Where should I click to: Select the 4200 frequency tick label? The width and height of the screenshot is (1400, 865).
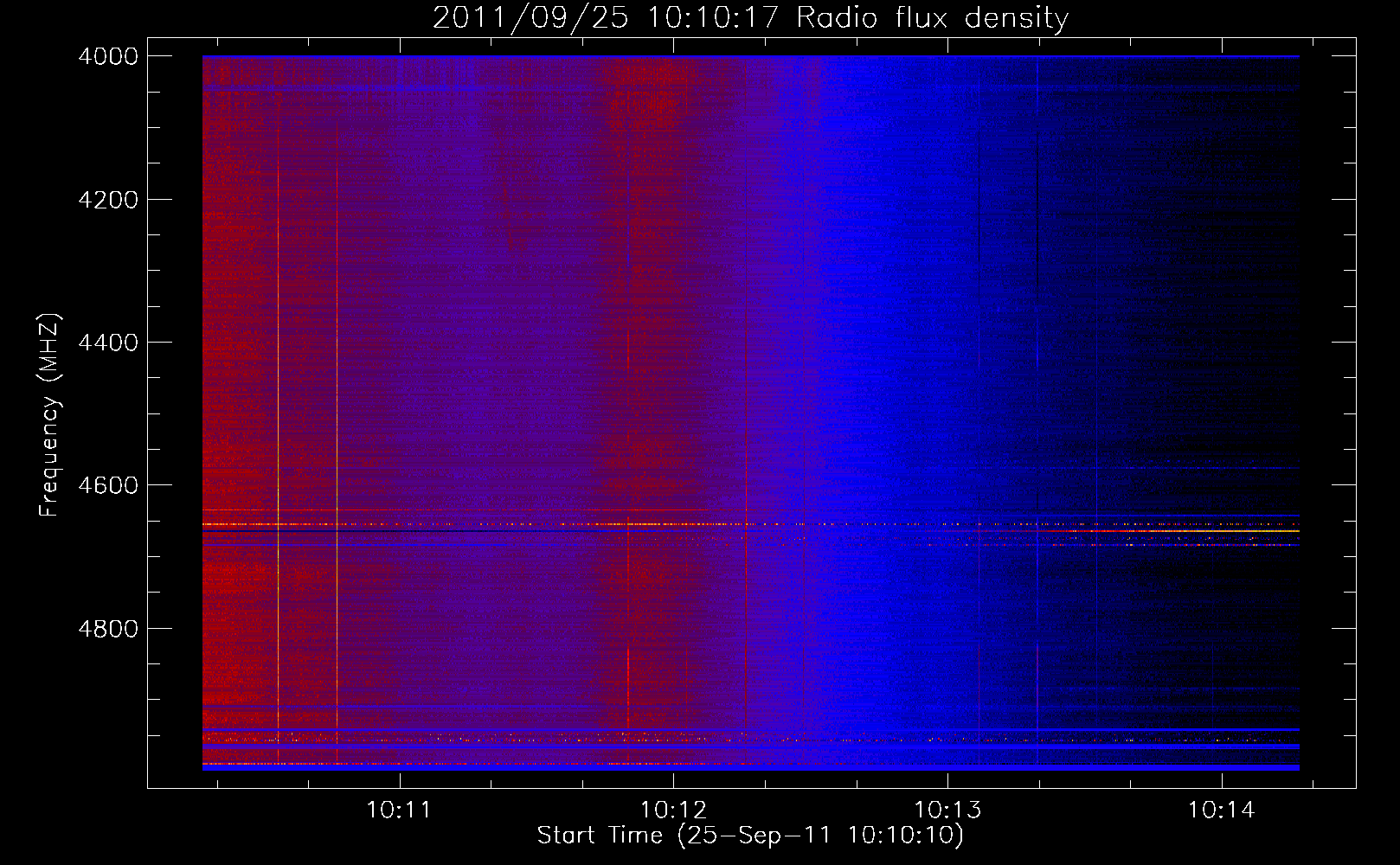pyautogui.click(x=108, y=200)
